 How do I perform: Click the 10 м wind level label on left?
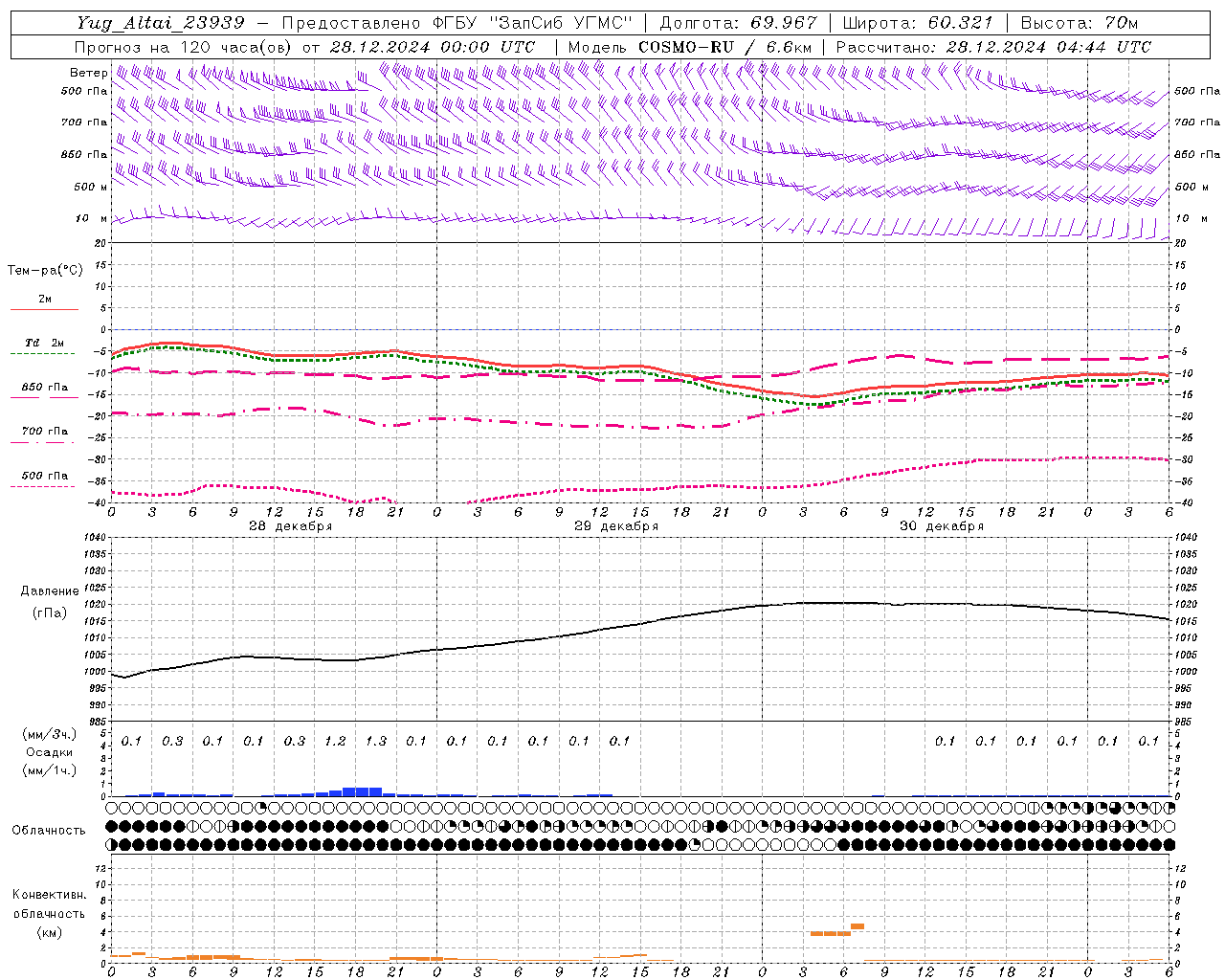pos(92,218)
